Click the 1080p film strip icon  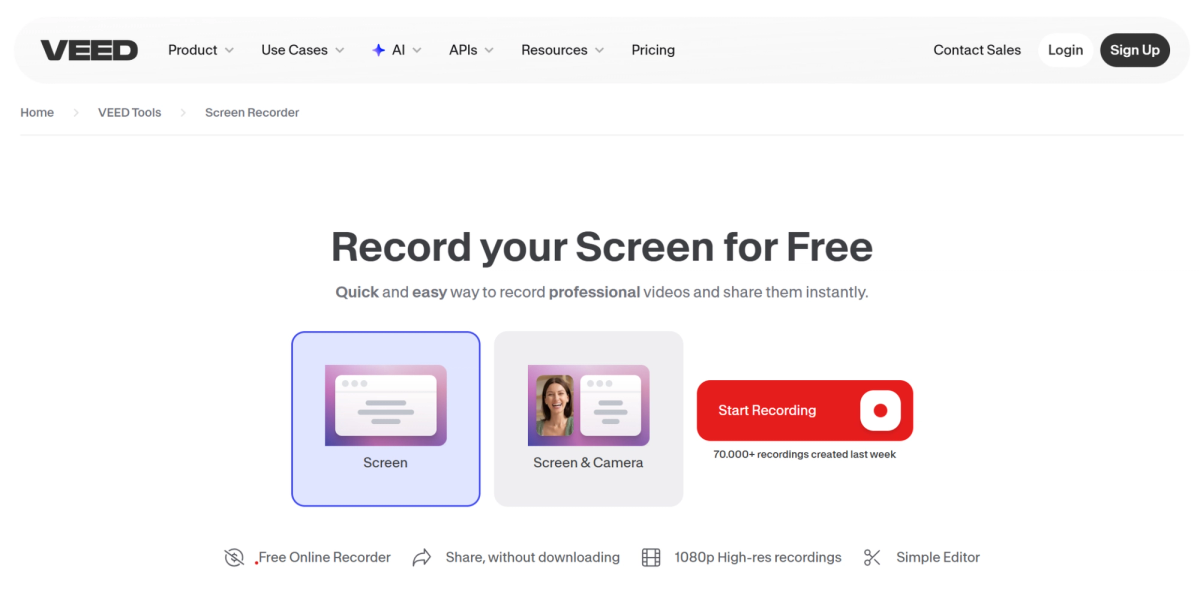coord(651,557)
